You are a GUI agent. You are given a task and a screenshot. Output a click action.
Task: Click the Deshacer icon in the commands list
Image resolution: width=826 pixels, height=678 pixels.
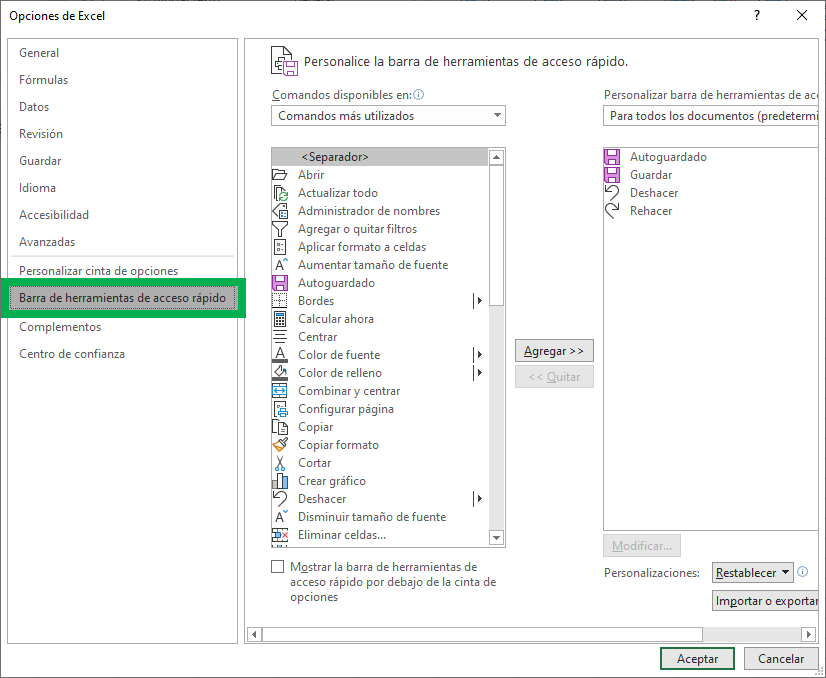pyautogui.click(x=280, y=498)
